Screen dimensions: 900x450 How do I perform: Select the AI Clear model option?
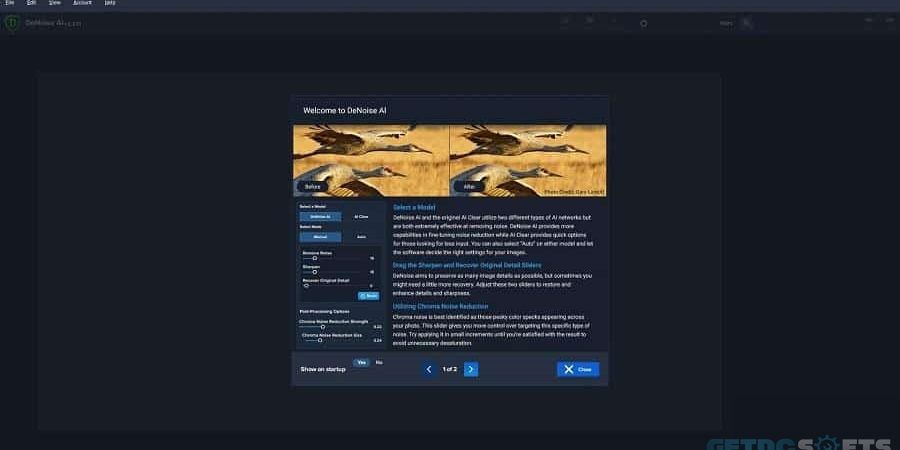(x=361, y=216)
